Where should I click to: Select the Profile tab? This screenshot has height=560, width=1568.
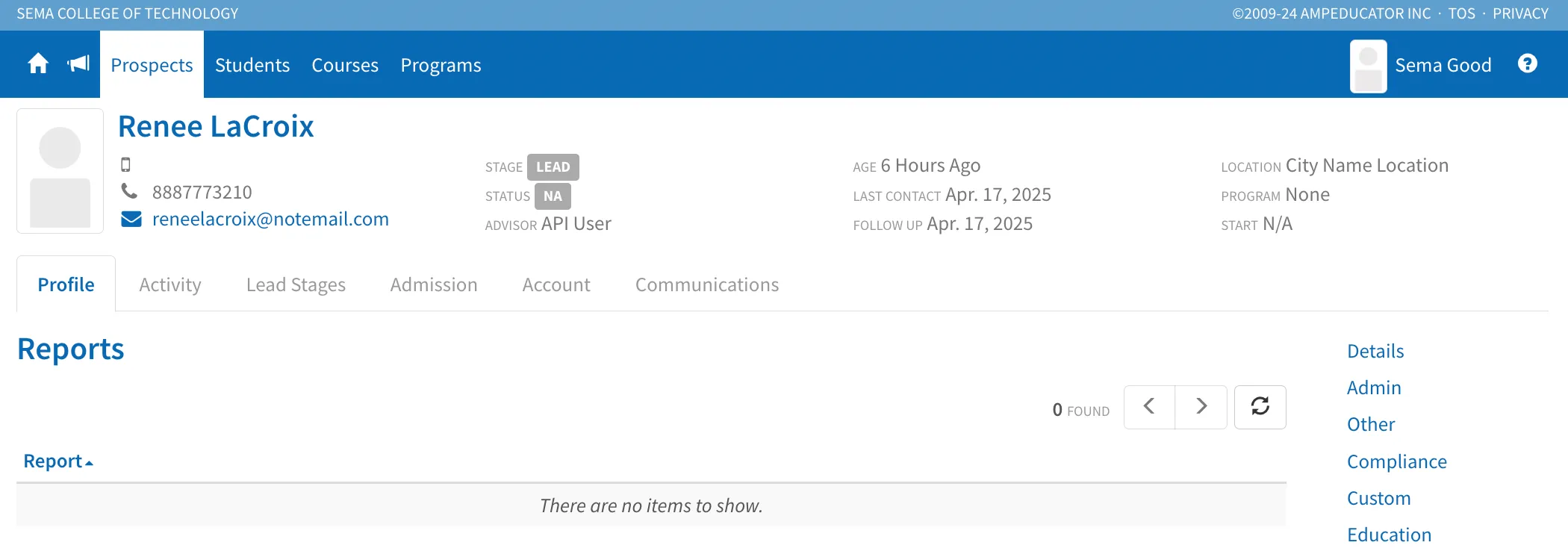click(x=66, y=284)
